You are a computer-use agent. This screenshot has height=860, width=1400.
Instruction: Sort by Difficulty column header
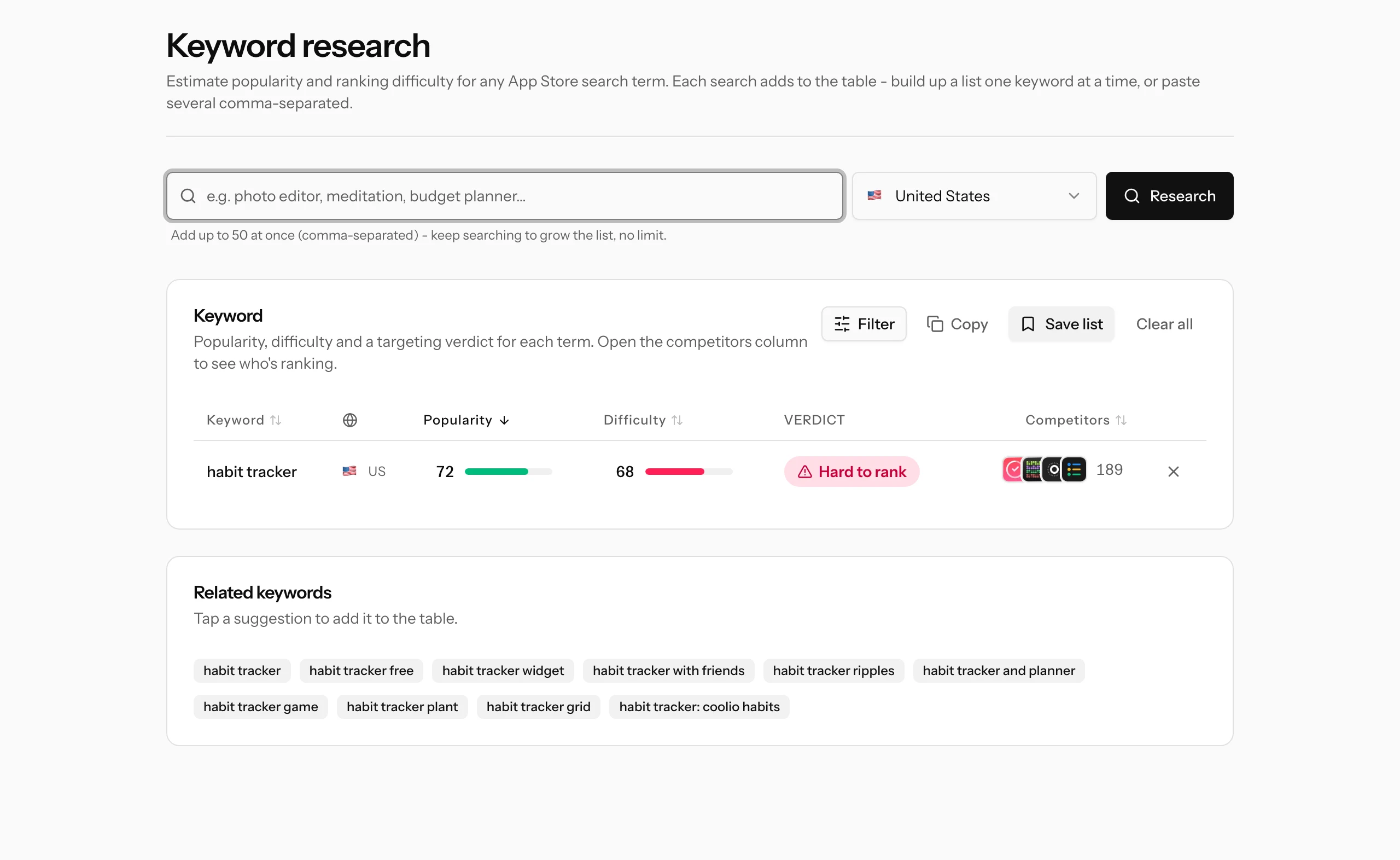click(643, 420)
